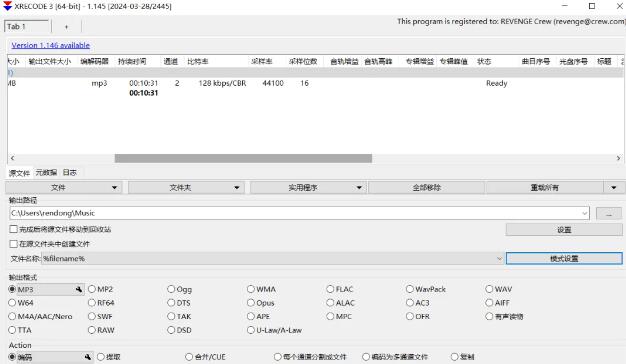Click the 重载所有 button

coord(545,188)
